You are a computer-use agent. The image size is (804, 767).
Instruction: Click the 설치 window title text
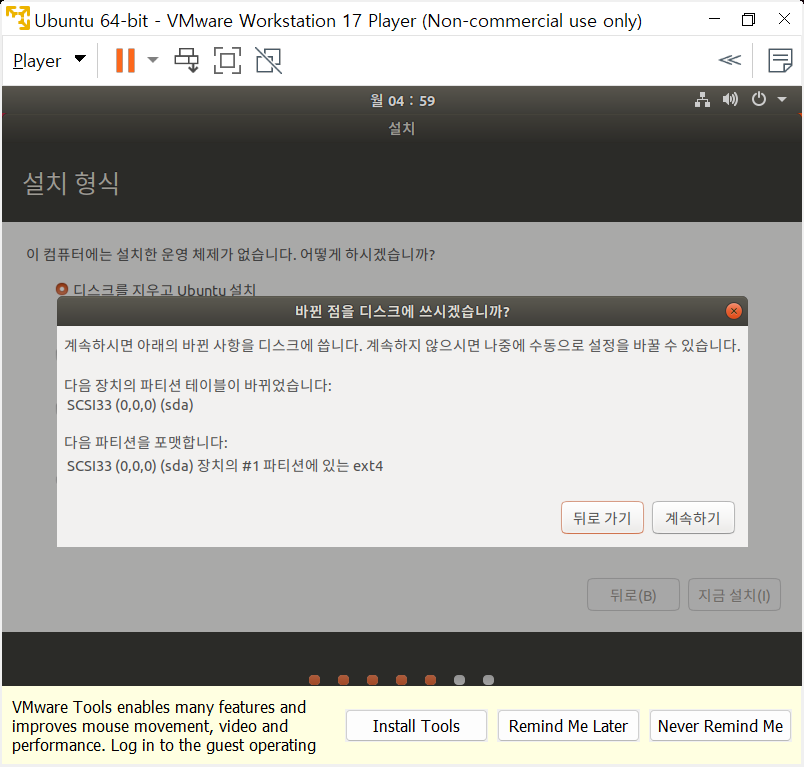[x=401, y=128]
